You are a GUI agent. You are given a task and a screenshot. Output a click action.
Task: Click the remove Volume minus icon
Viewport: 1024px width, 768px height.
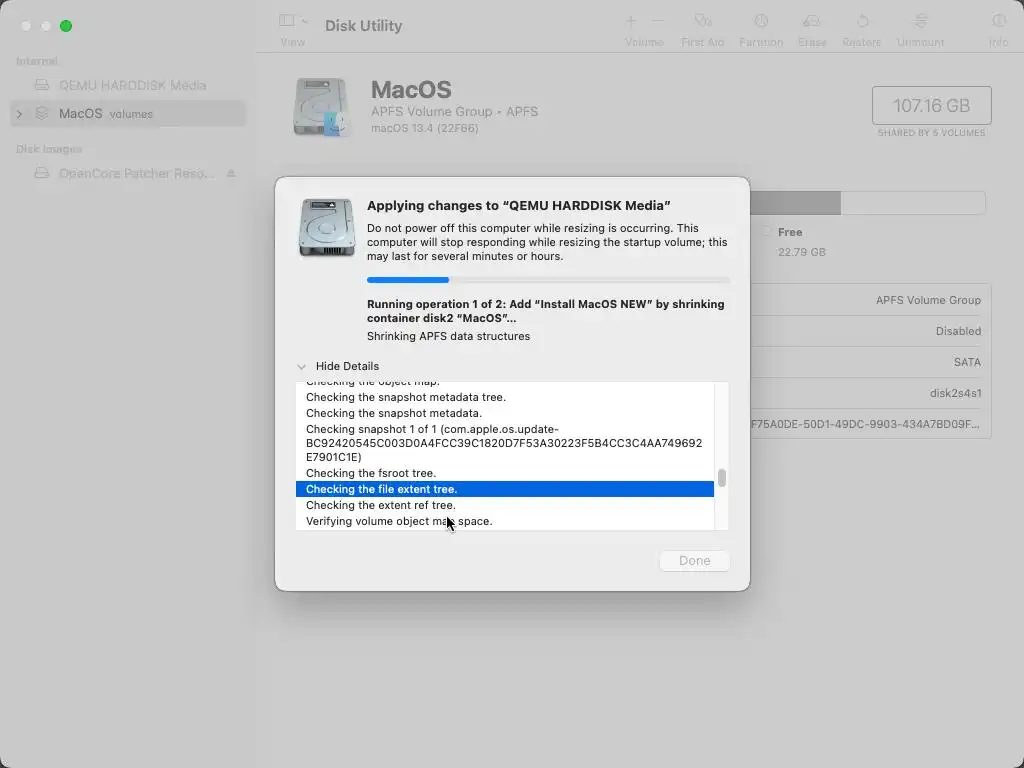[x=658, y=21]
